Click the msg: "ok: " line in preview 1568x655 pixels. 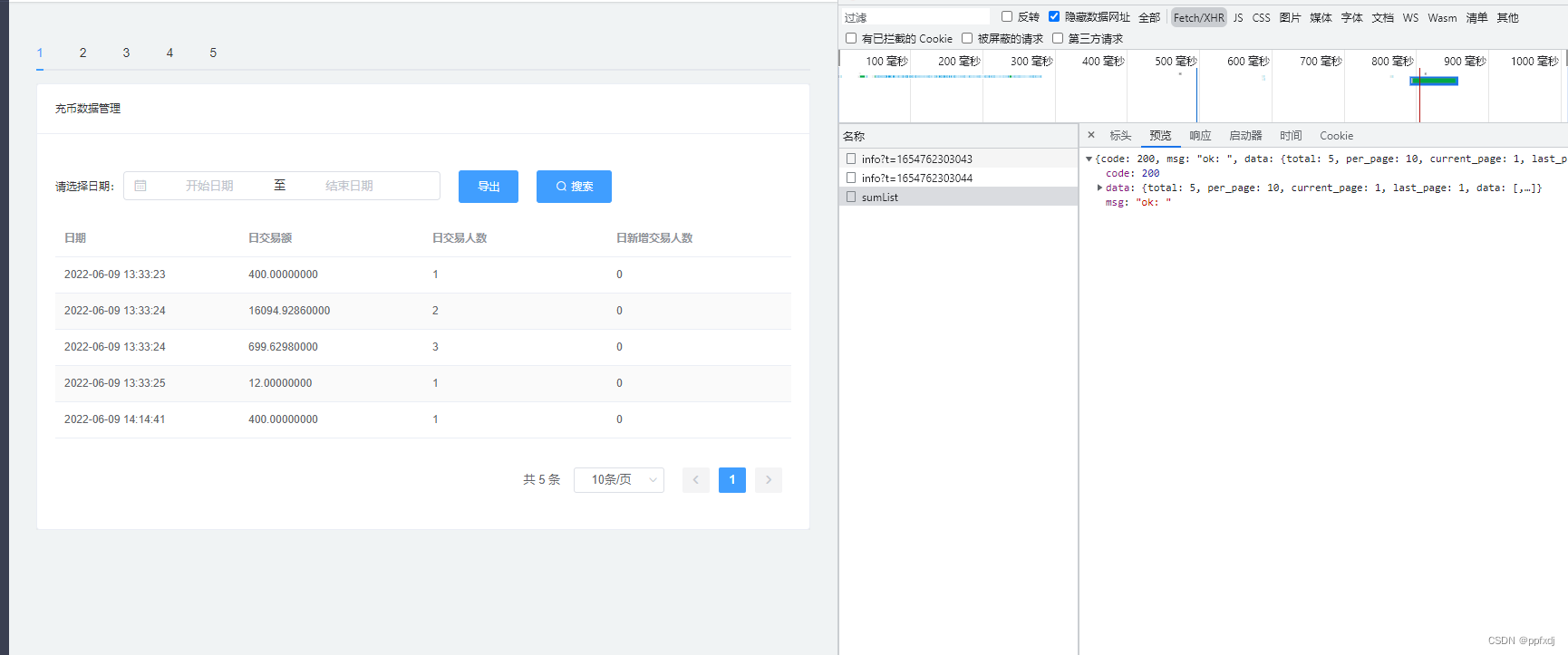(x=1138, y=202)
